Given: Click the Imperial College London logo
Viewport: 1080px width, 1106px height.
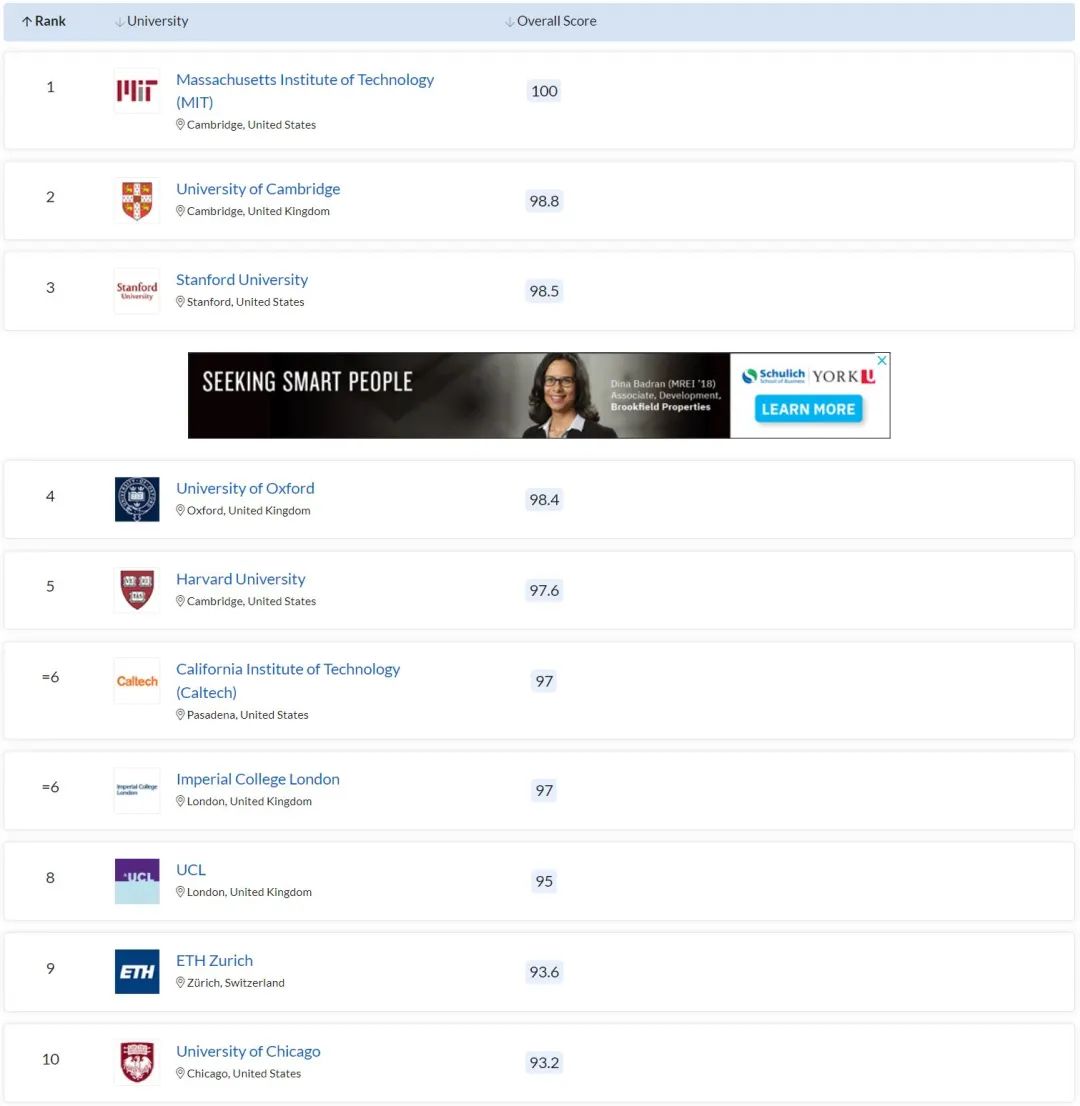Looking at the screenshot, I should pos(137,790).
